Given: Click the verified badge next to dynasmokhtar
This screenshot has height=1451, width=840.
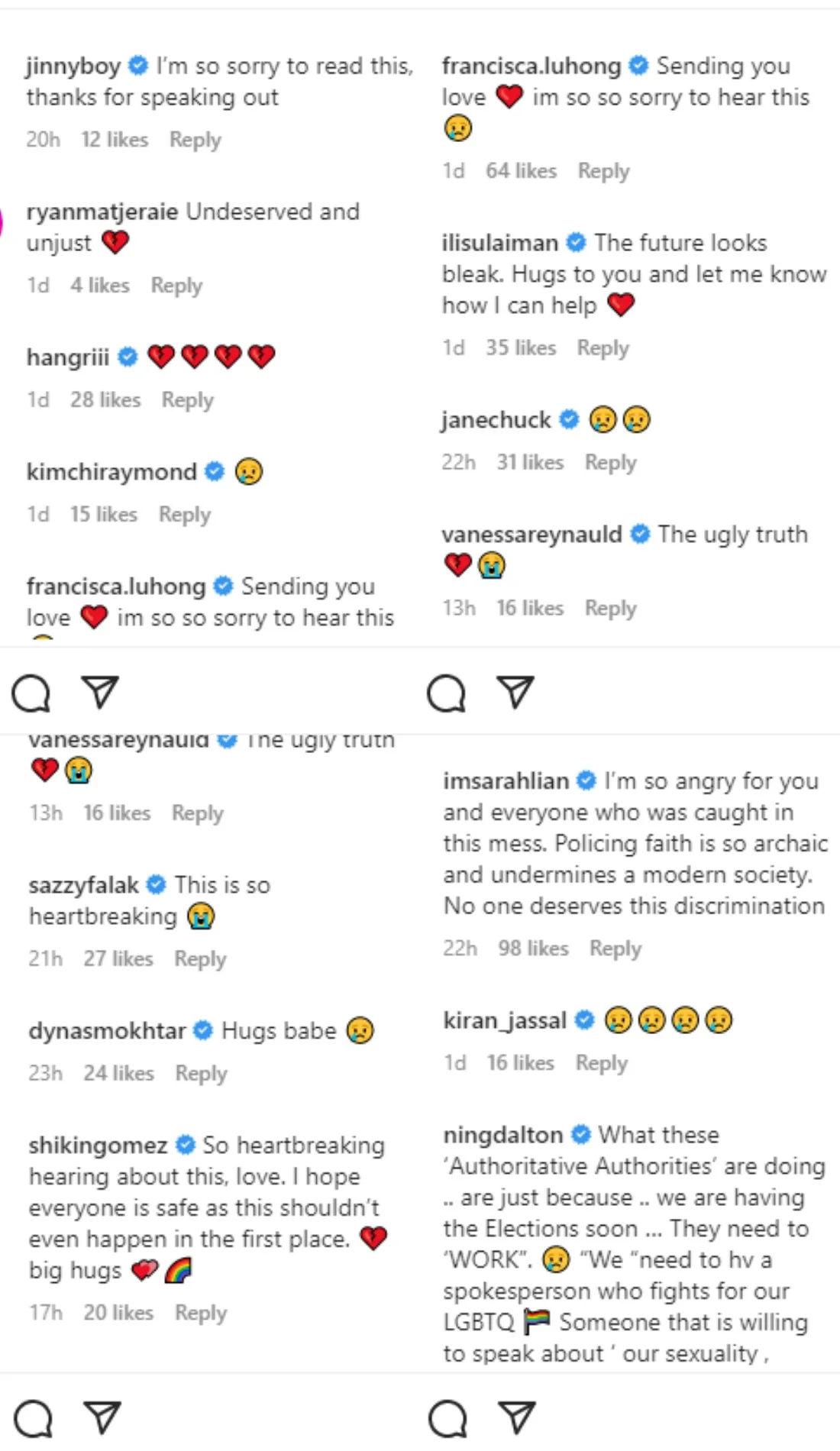Looking at the screenshot, I should click(202, 1030).
